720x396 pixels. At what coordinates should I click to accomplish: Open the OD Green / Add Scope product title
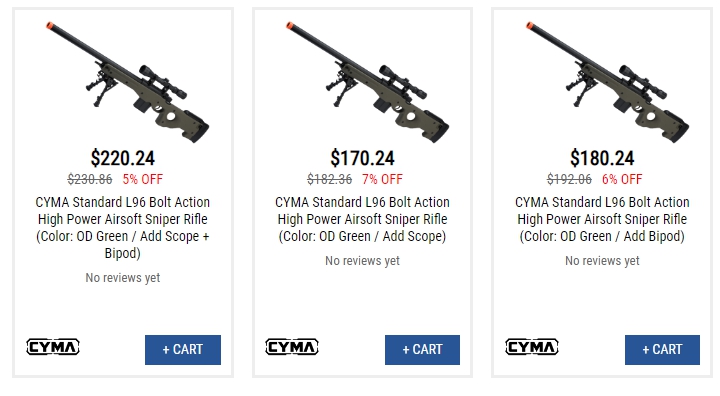pos(362,219)
